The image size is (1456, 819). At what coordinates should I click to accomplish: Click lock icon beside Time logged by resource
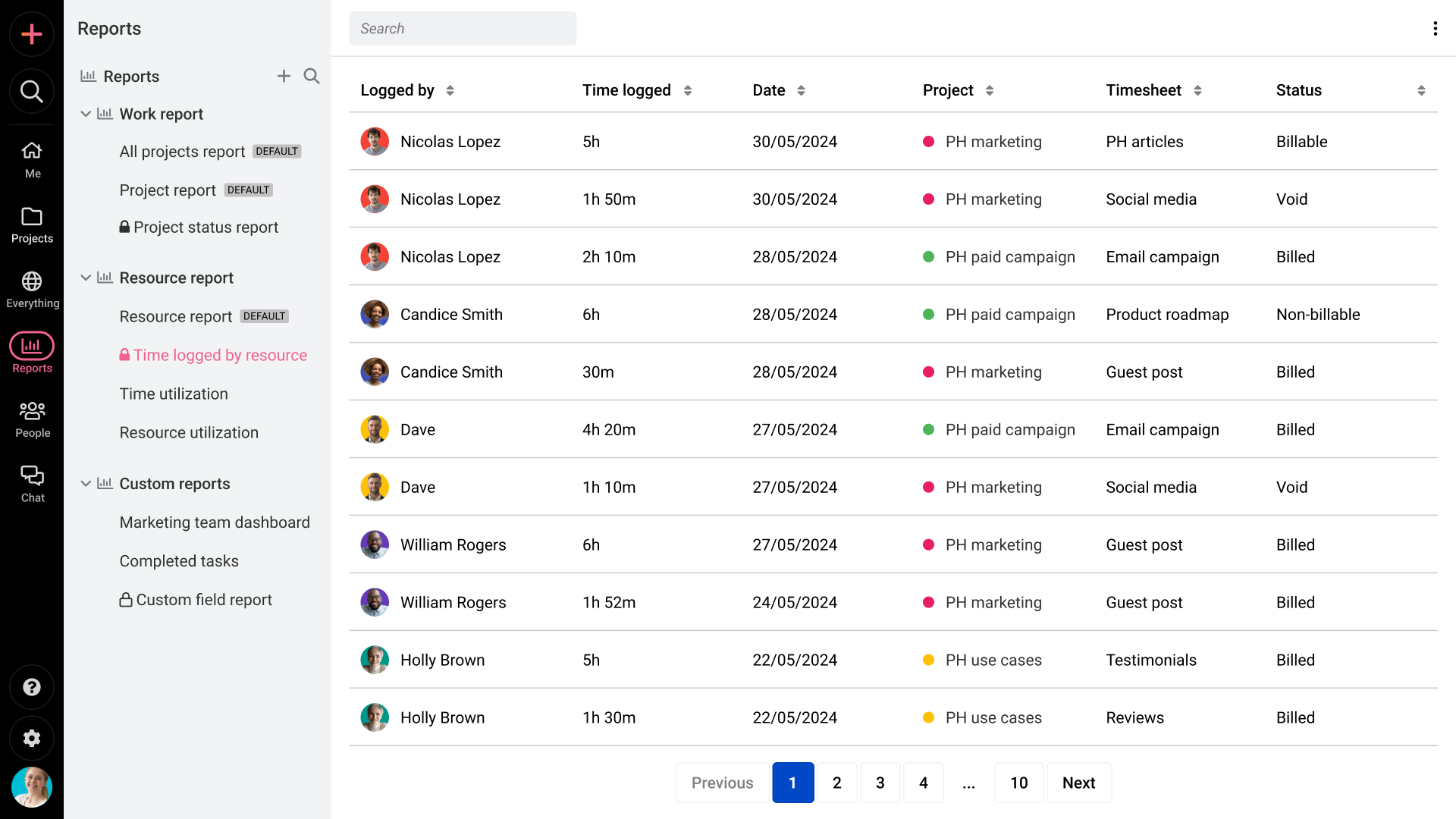pos(124,354)
